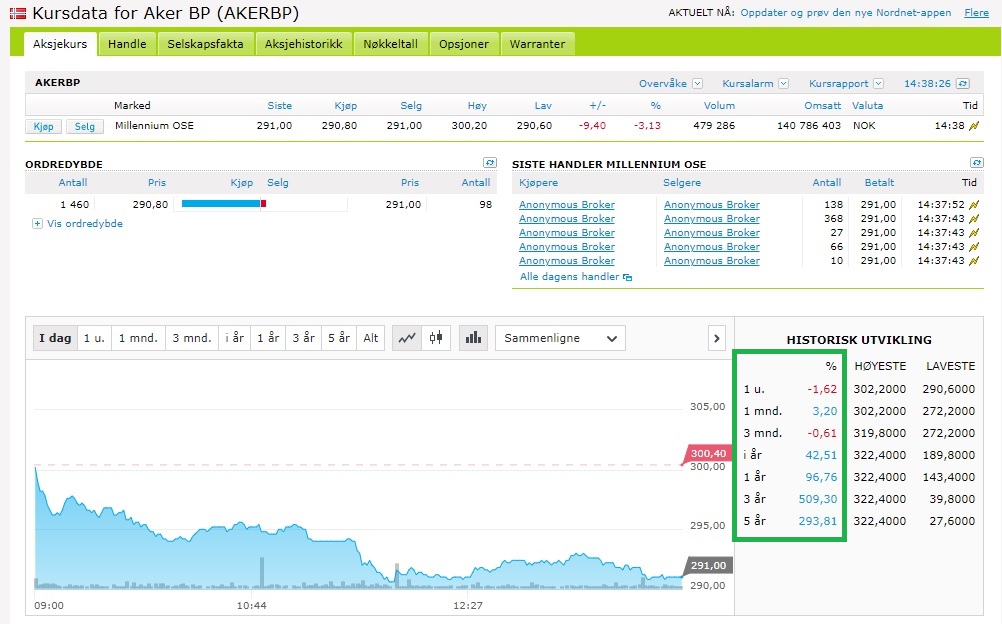Click the Omsatt column header

click(822, 105)
